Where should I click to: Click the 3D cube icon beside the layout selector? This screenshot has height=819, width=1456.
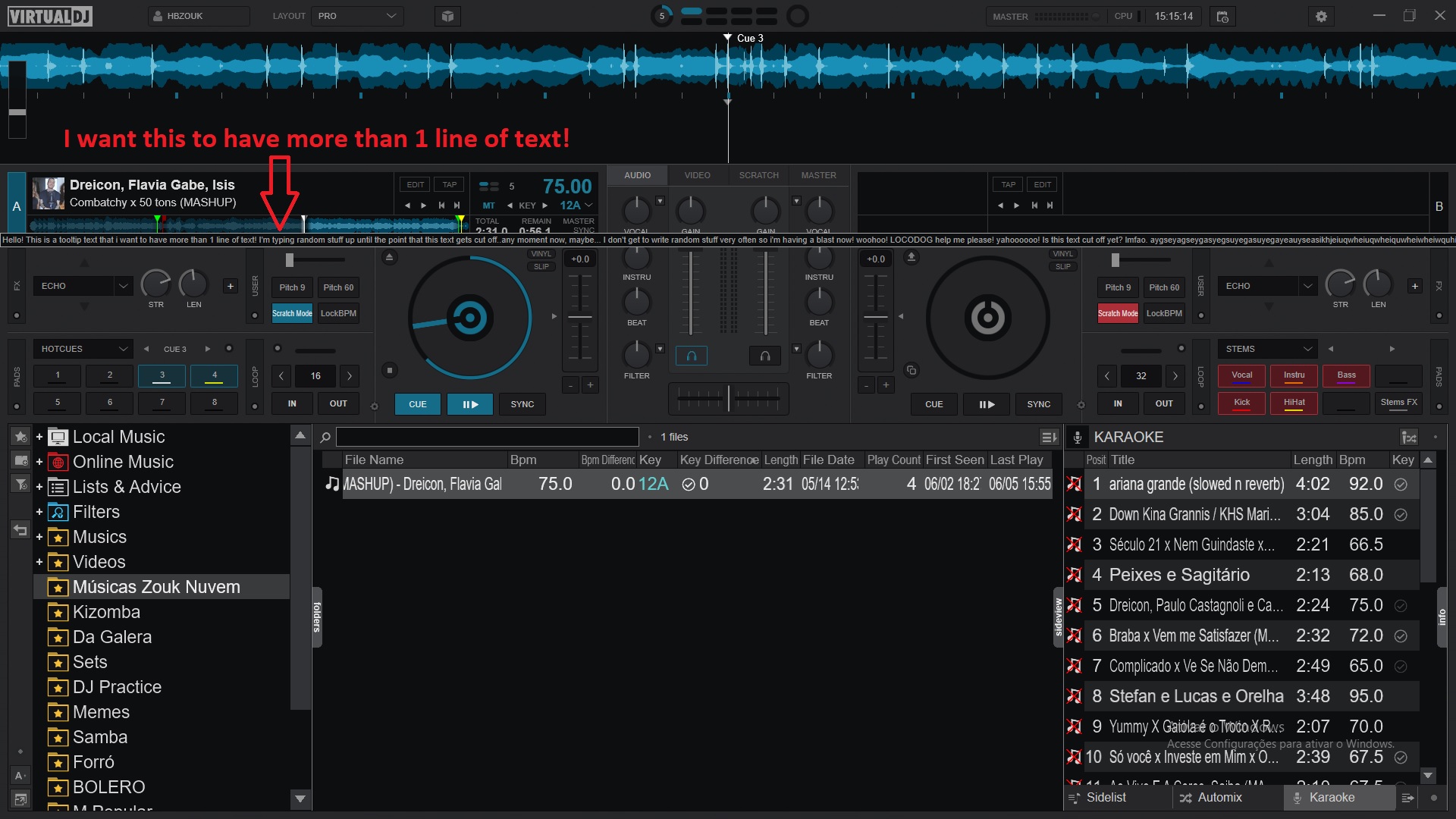pos(447,16)
